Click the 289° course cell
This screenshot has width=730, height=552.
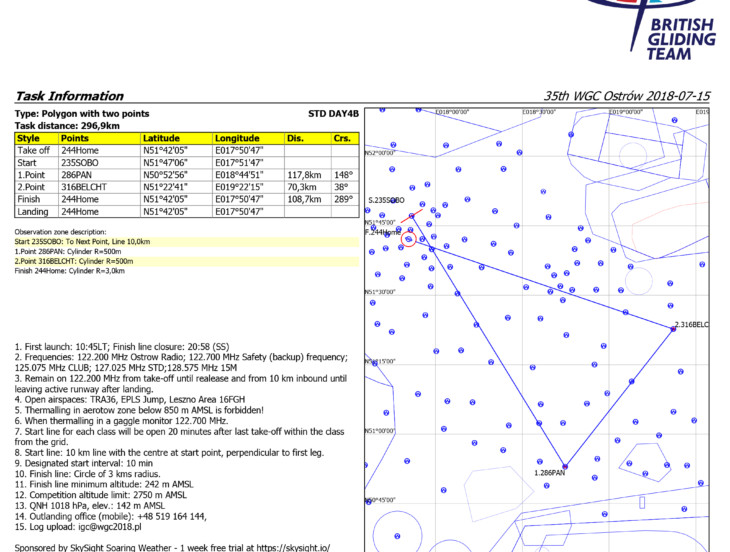(342, 199)
